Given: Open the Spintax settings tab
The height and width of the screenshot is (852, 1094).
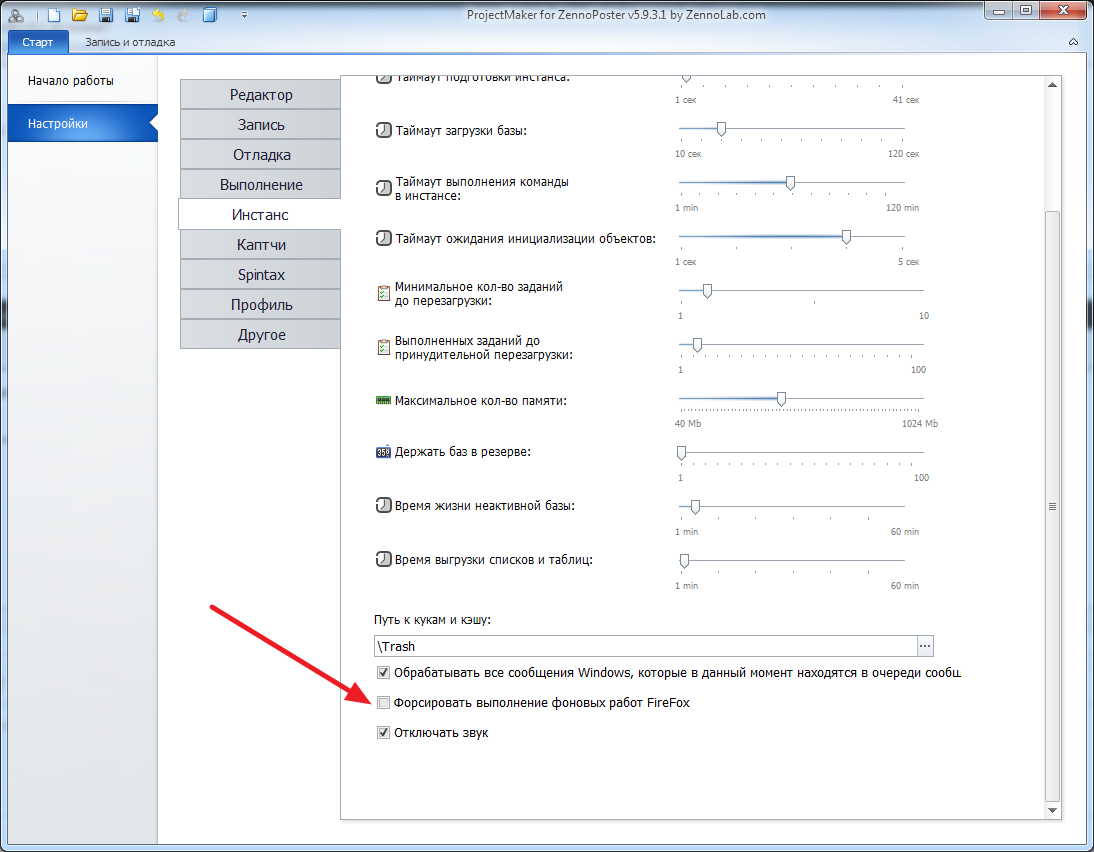Looking at the screenshot, I should pos(260,275).
